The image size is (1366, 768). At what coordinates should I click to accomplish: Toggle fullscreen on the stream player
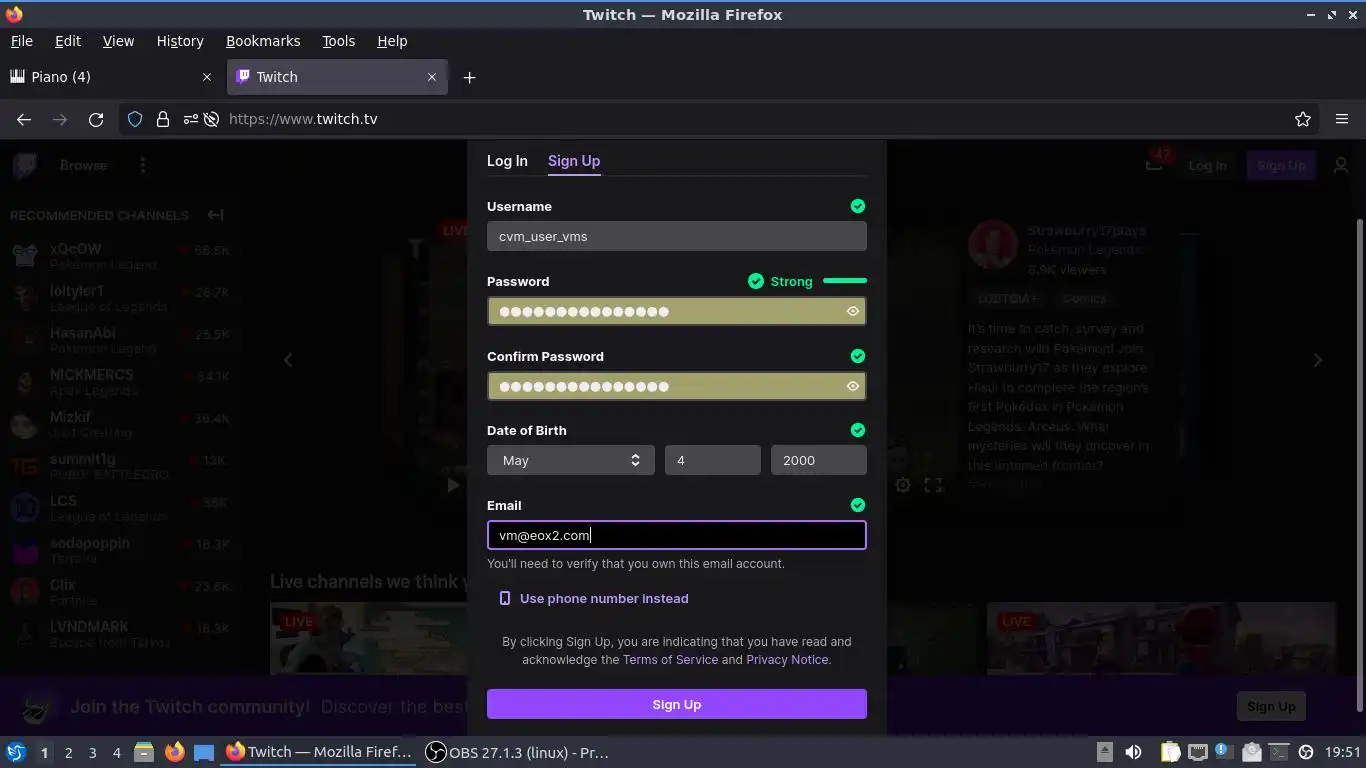pyautogui.click(x=933, y=485)
